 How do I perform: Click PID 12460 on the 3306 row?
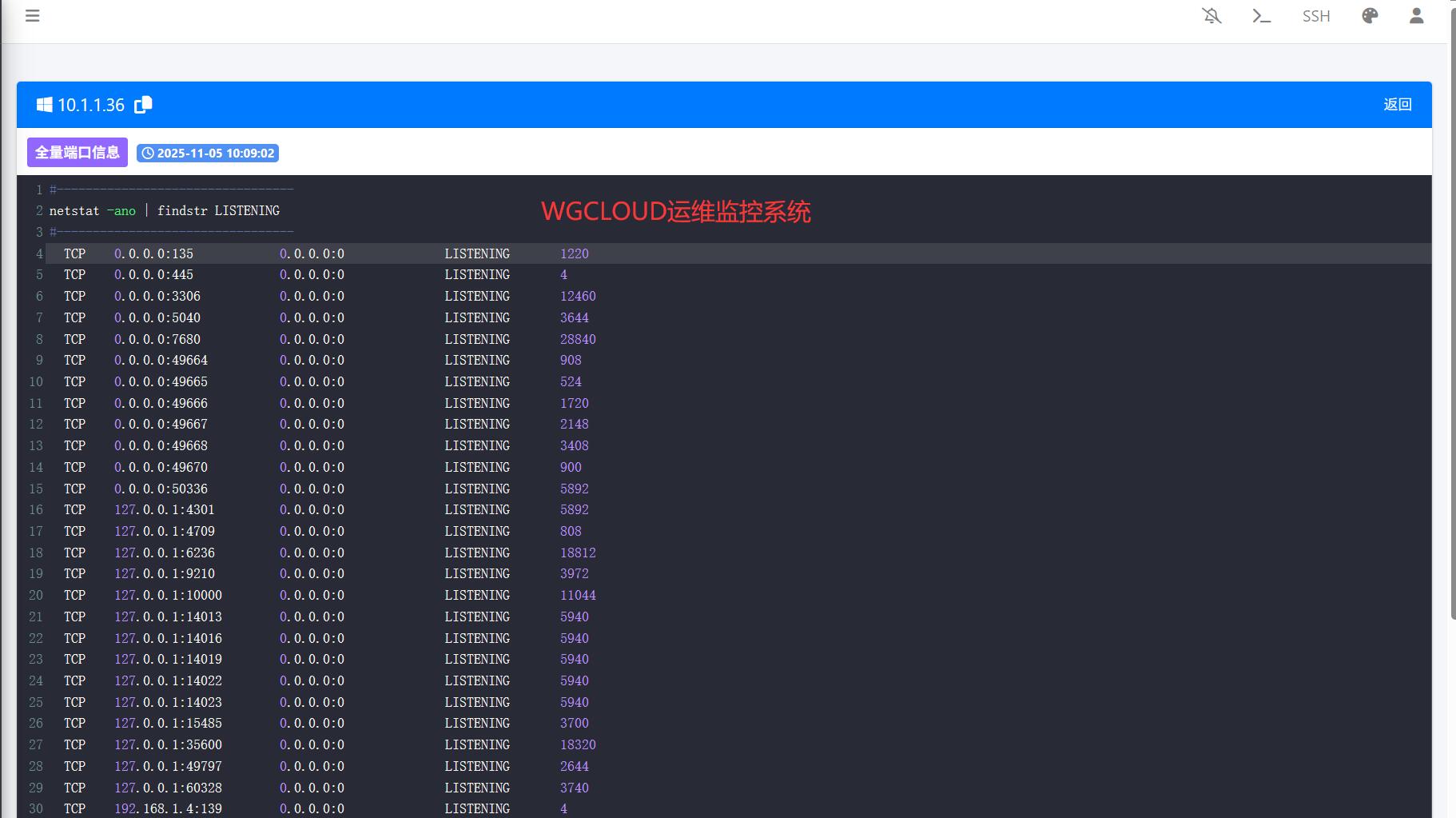coord(577,297)
